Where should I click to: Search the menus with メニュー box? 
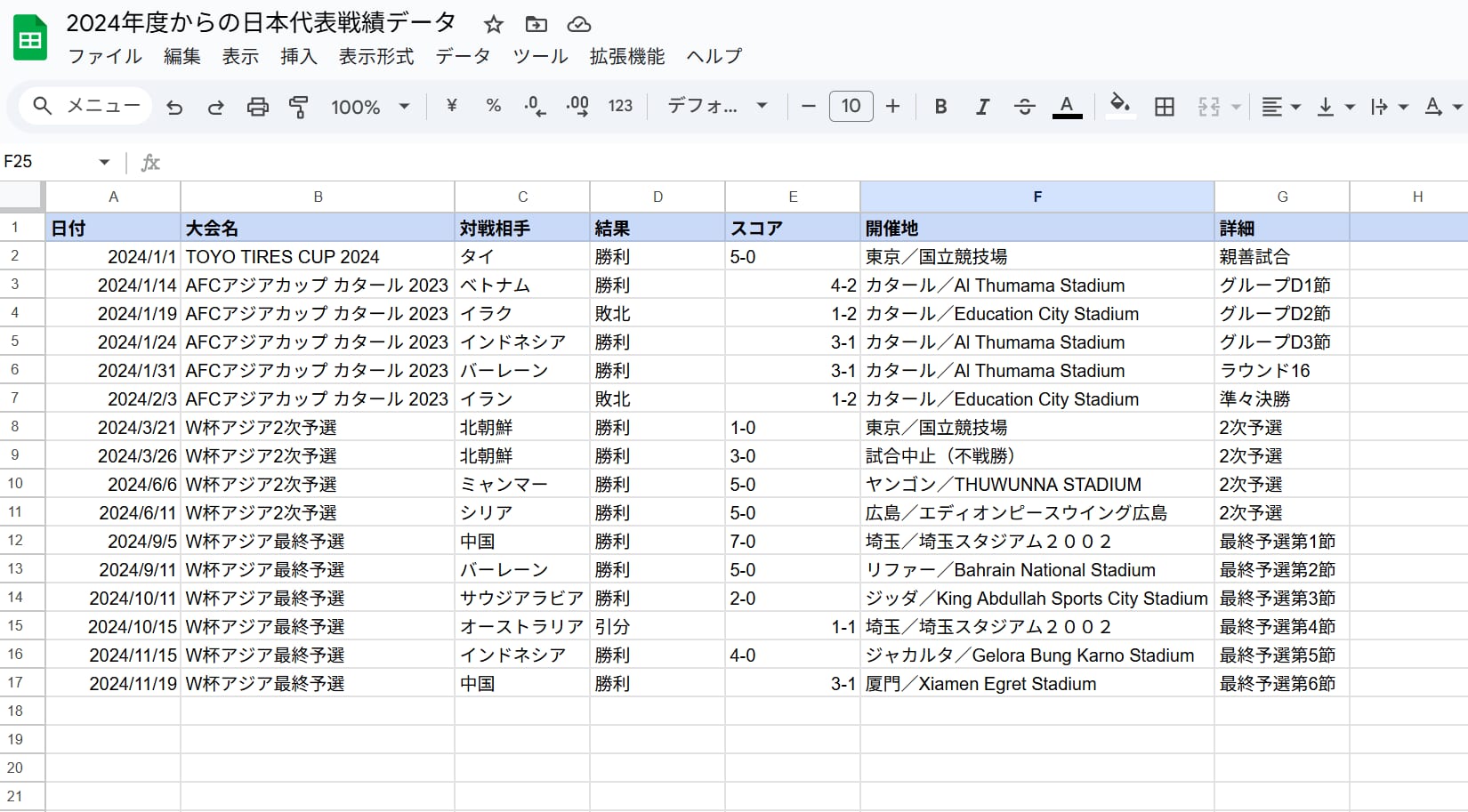click(85, 106)
